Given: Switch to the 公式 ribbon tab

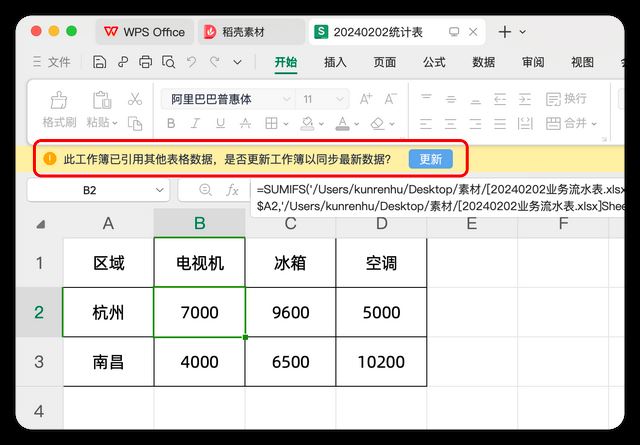Looking at the screenshot, I should [x=434, y=62].
